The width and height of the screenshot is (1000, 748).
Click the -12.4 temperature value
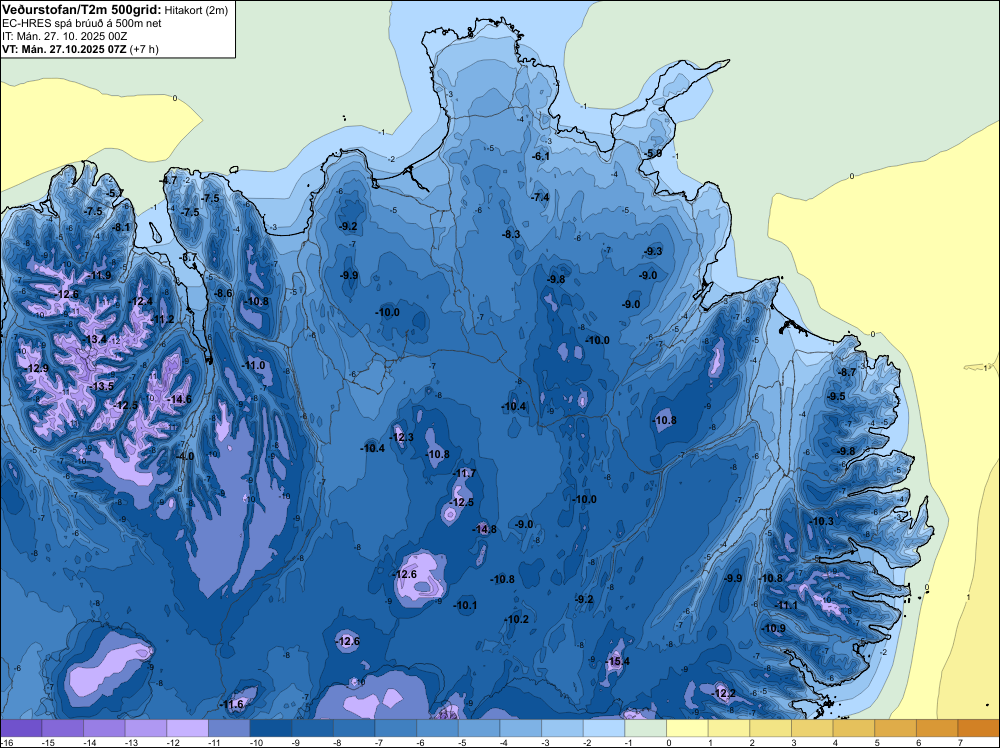point(141,301)
